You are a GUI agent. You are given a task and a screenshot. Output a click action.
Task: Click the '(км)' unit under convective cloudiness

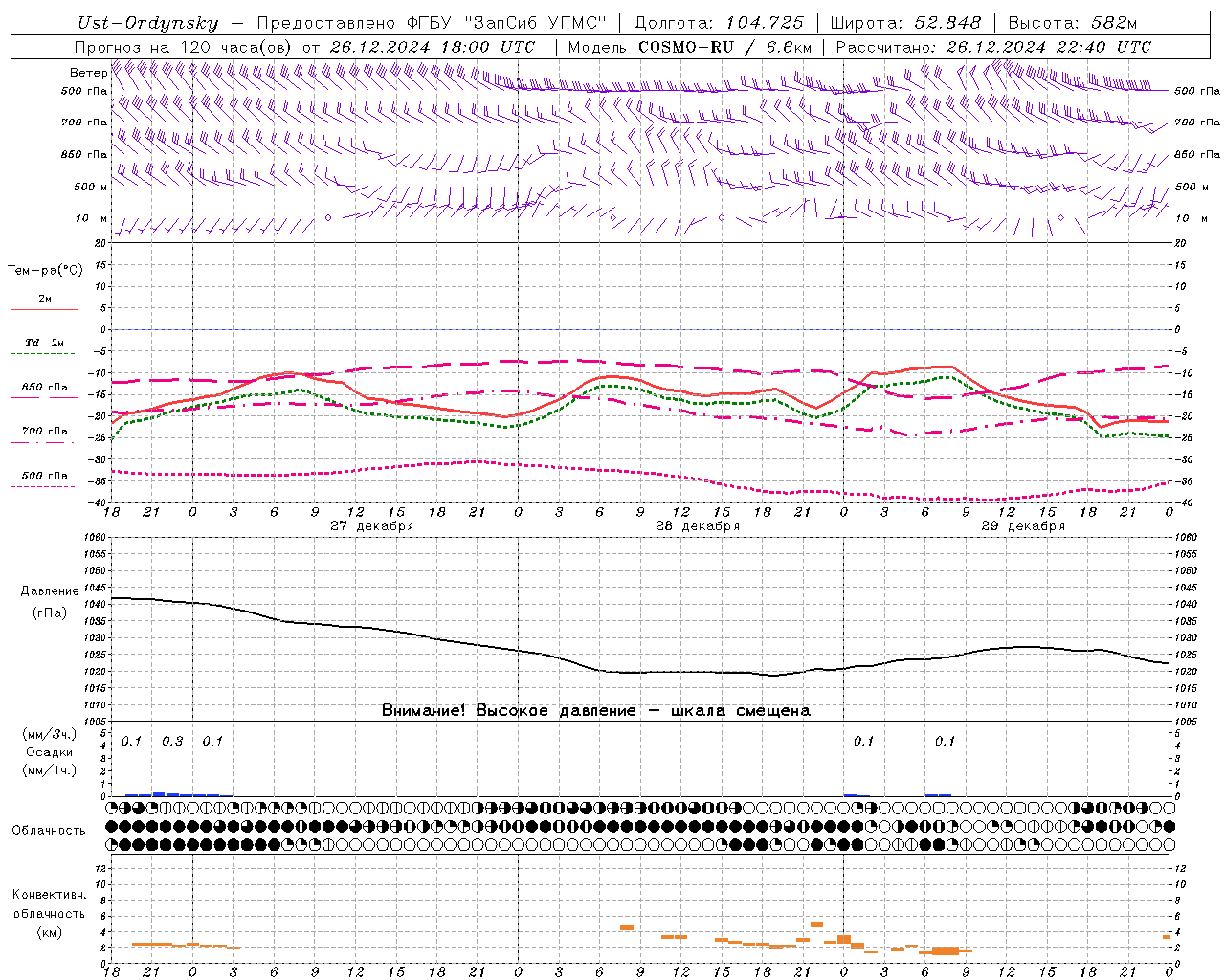pos(50,932)
